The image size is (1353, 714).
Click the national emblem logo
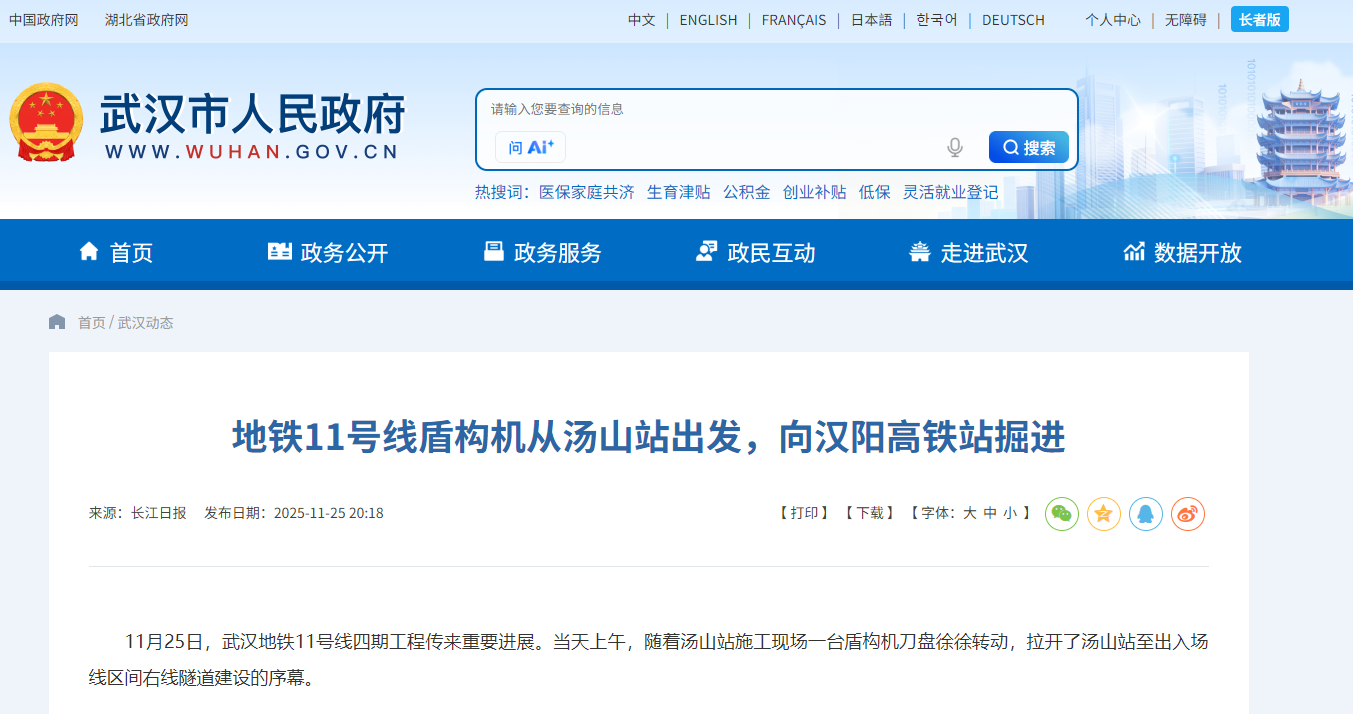(x=46, y=123)
